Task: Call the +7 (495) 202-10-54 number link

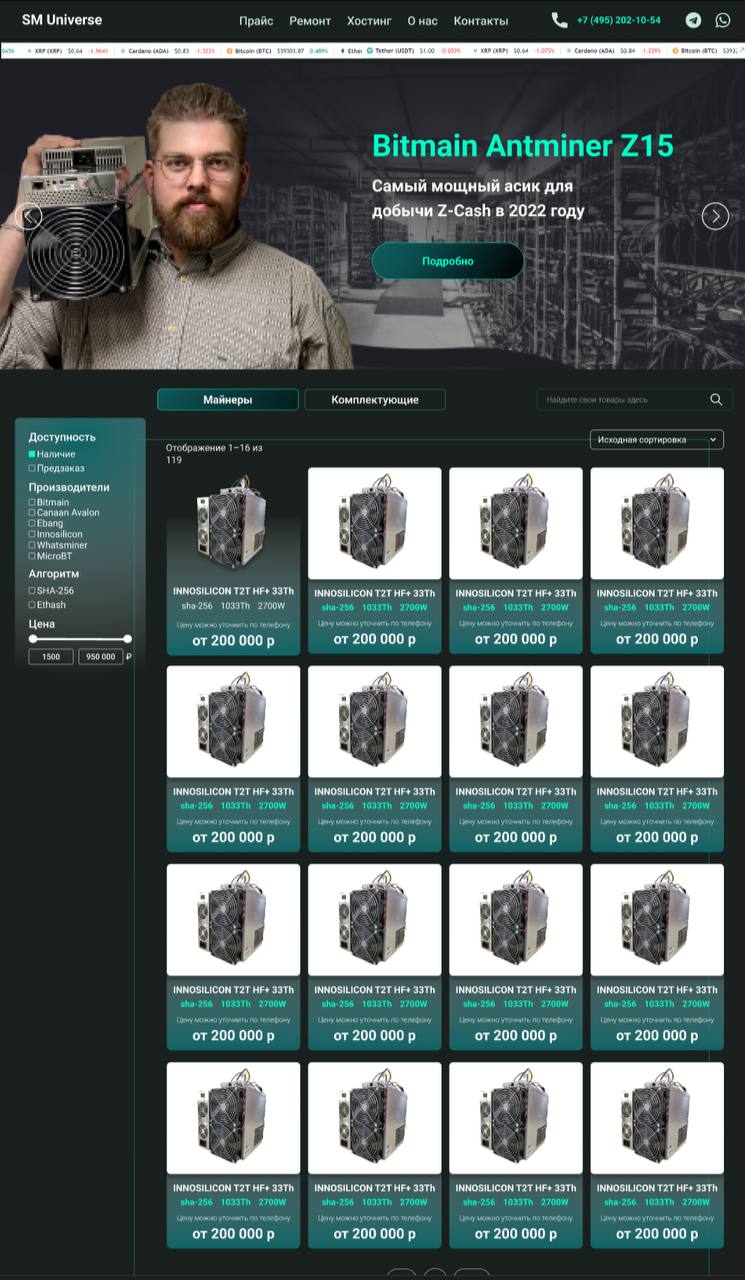Action: (618, 20)
